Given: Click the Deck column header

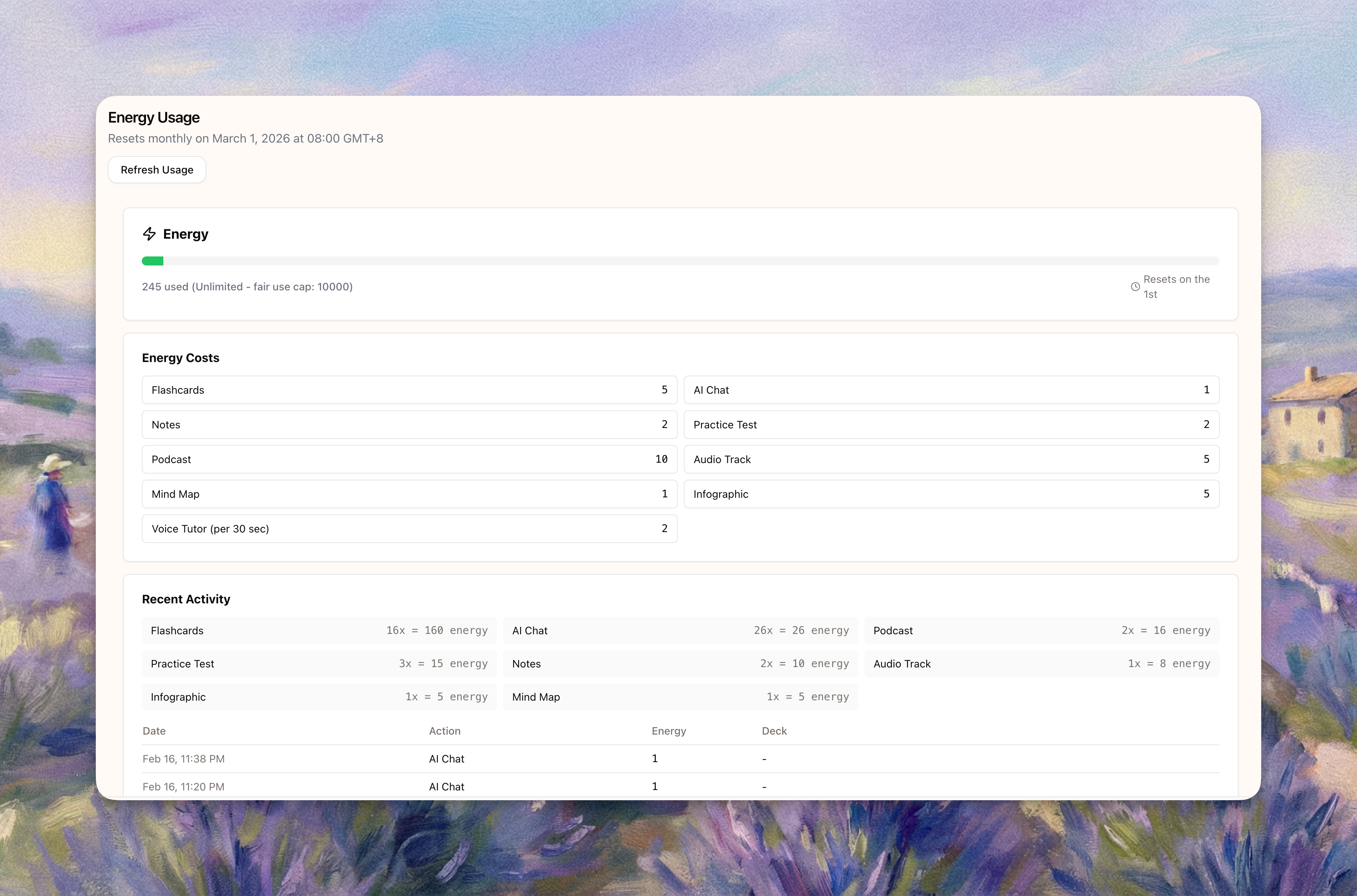Looking at the screenshot, I should click(x=774, y=731).
